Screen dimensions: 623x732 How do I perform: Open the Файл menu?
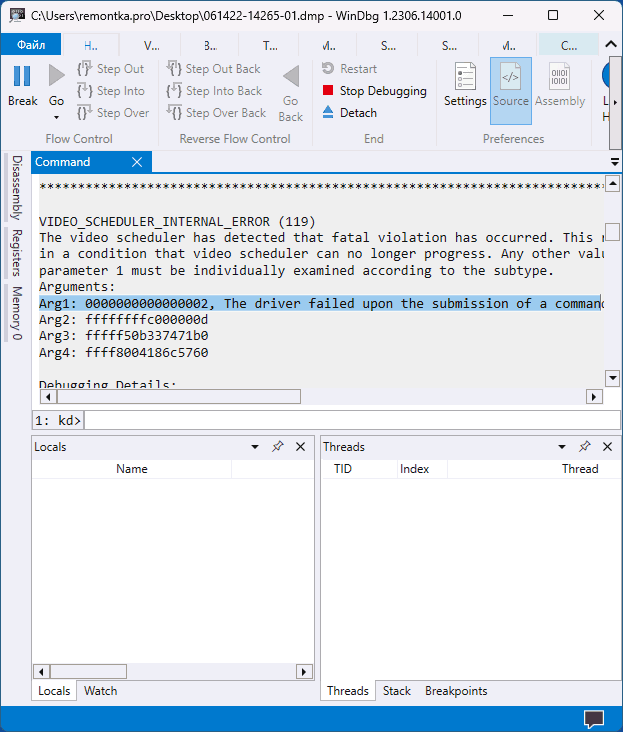tap(31, 45)
